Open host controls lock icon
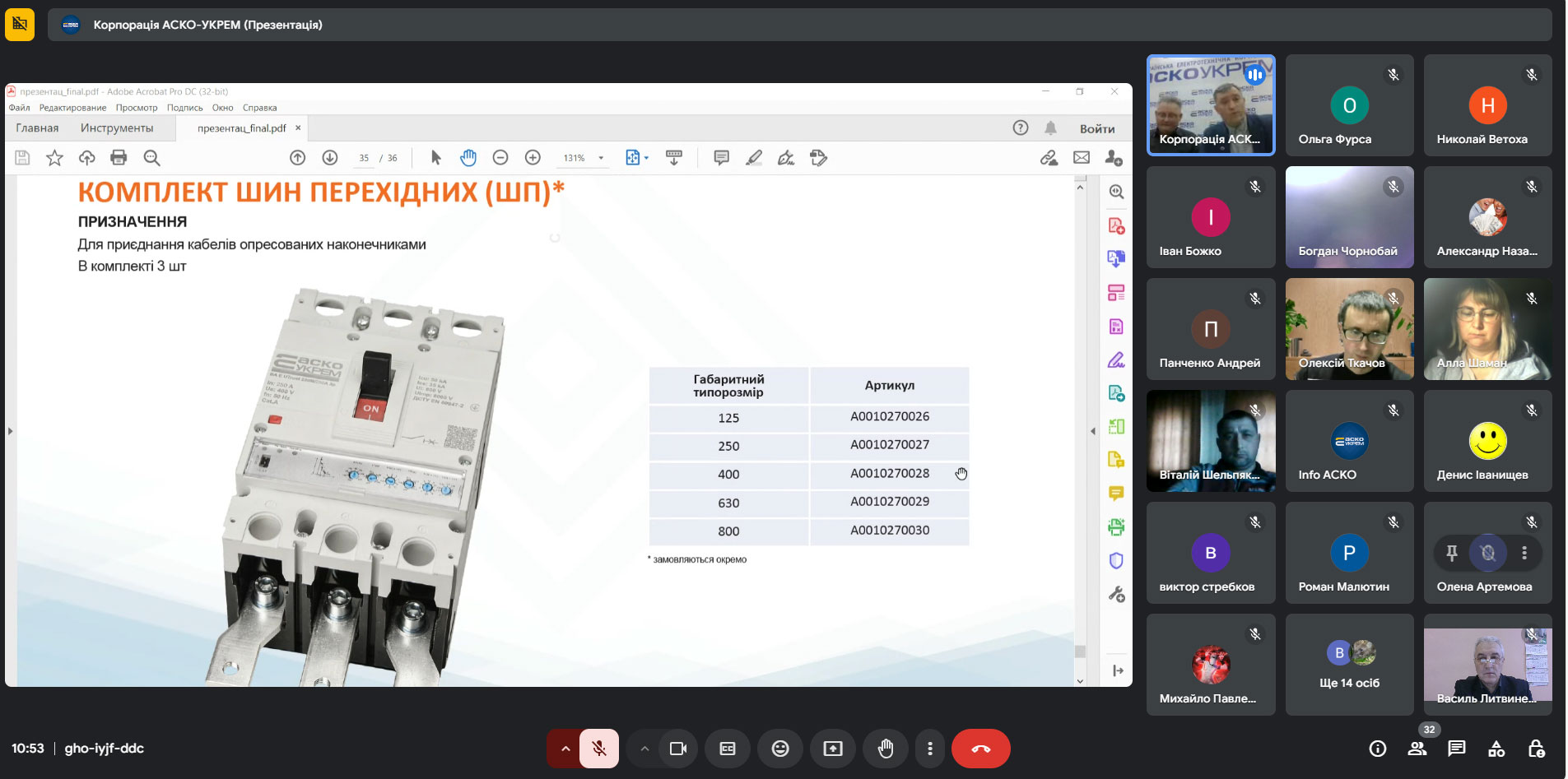 click(1536, 749)
